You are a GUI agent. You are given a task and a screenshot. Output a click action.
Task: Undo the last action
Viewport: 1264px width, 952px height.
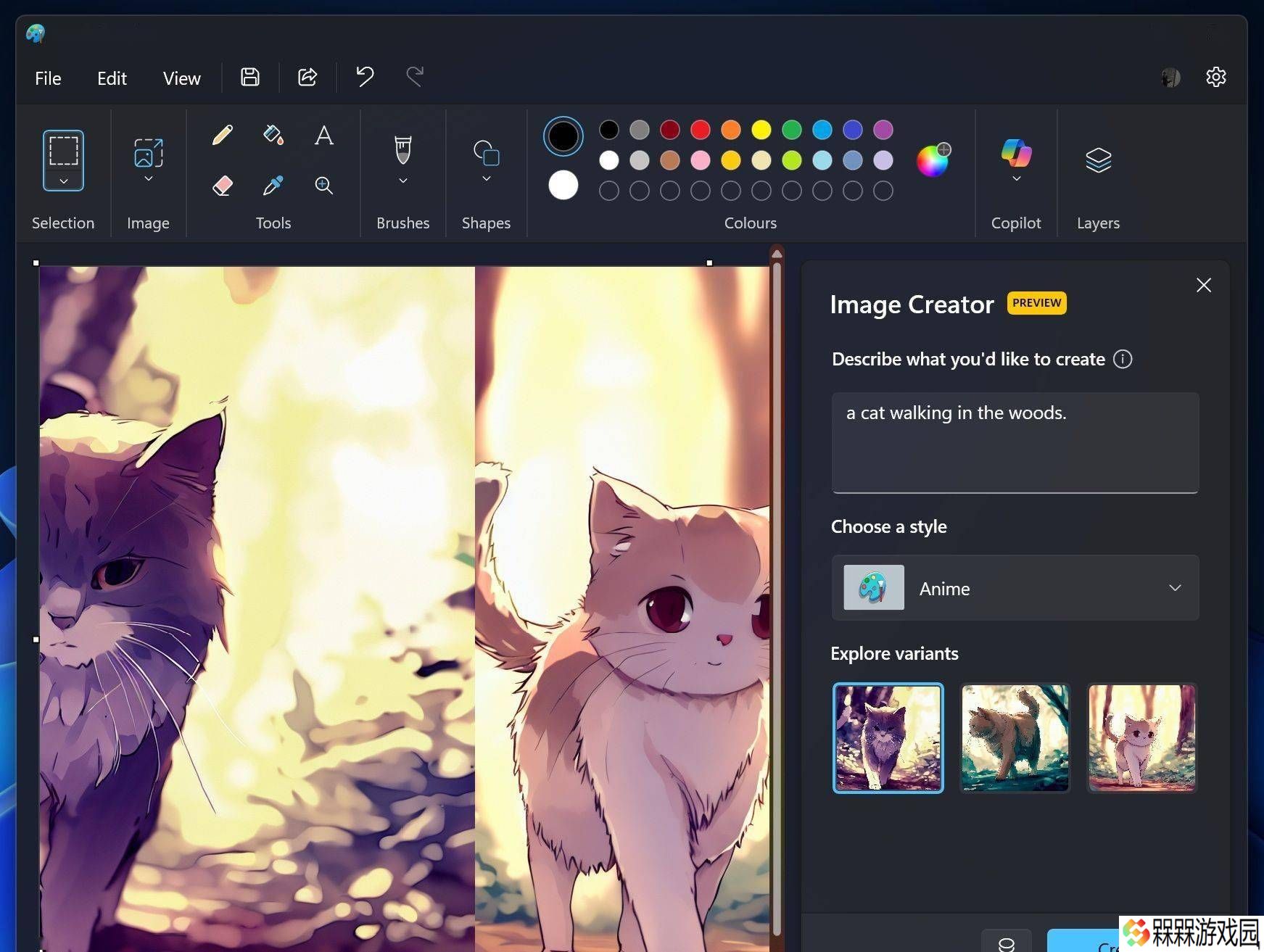tap(365, 77)
